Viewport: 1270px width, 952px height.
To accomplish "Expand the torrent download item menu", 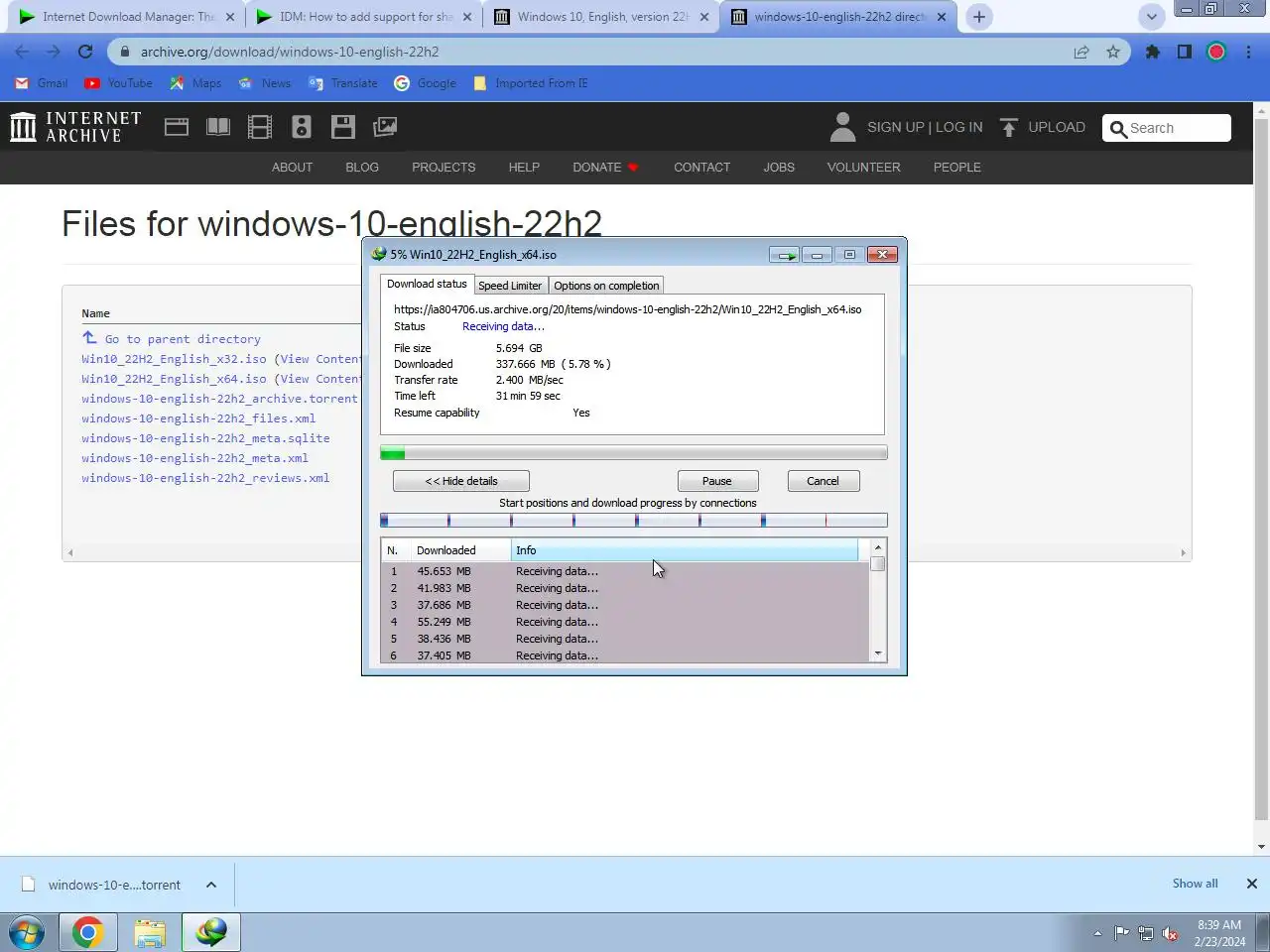I will coord(211,885).
